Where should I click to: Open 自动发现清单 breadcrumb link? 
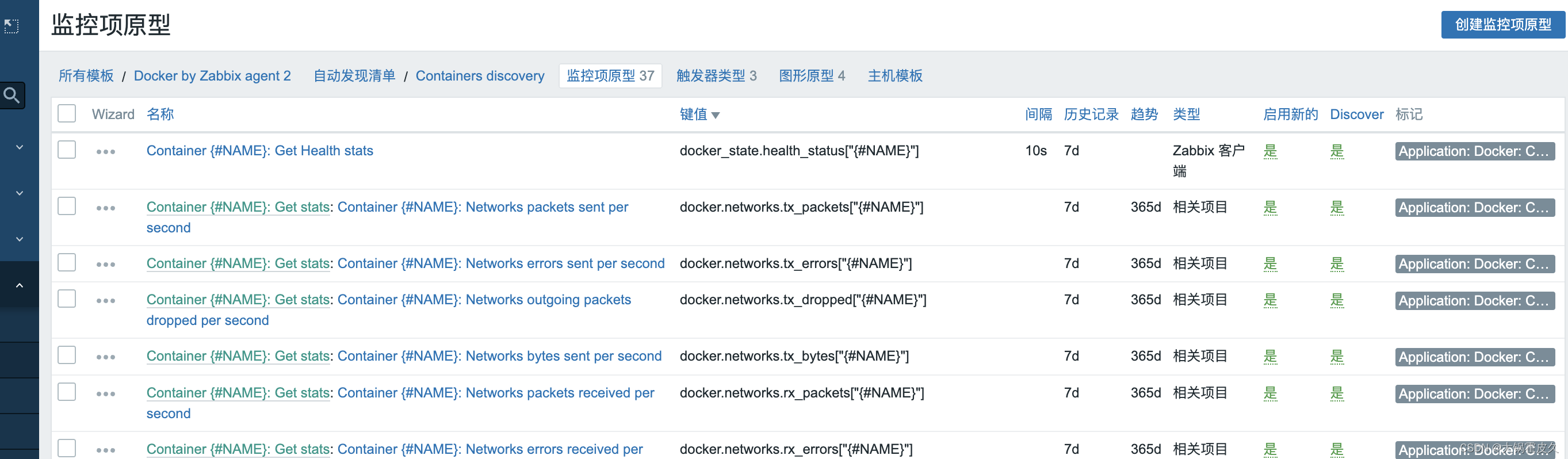point(354,76)
